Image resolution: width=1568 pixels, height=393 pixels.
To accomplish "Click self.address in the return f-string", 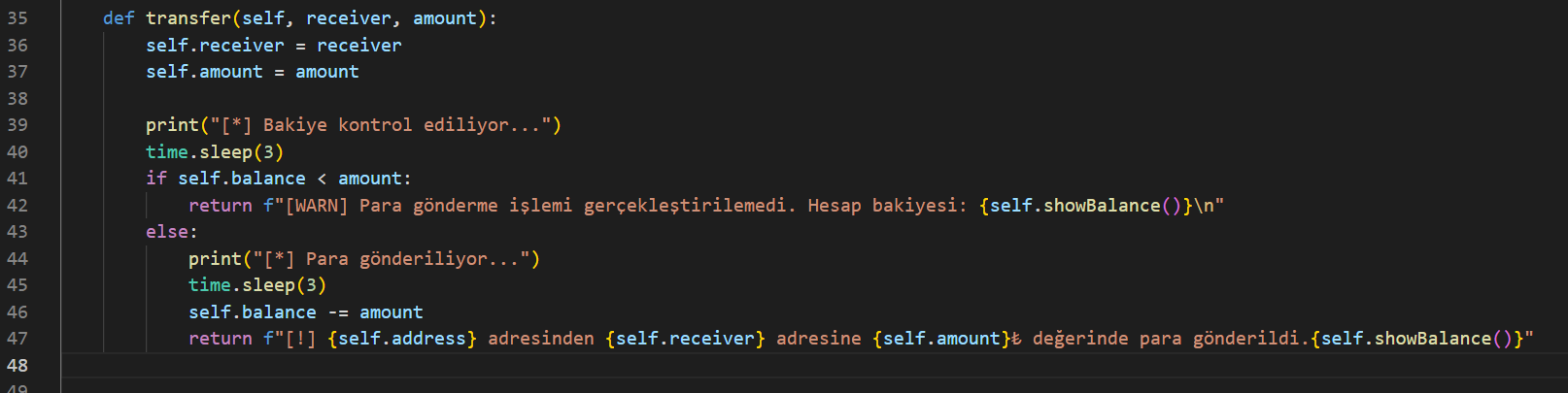I will coord(402,339).
